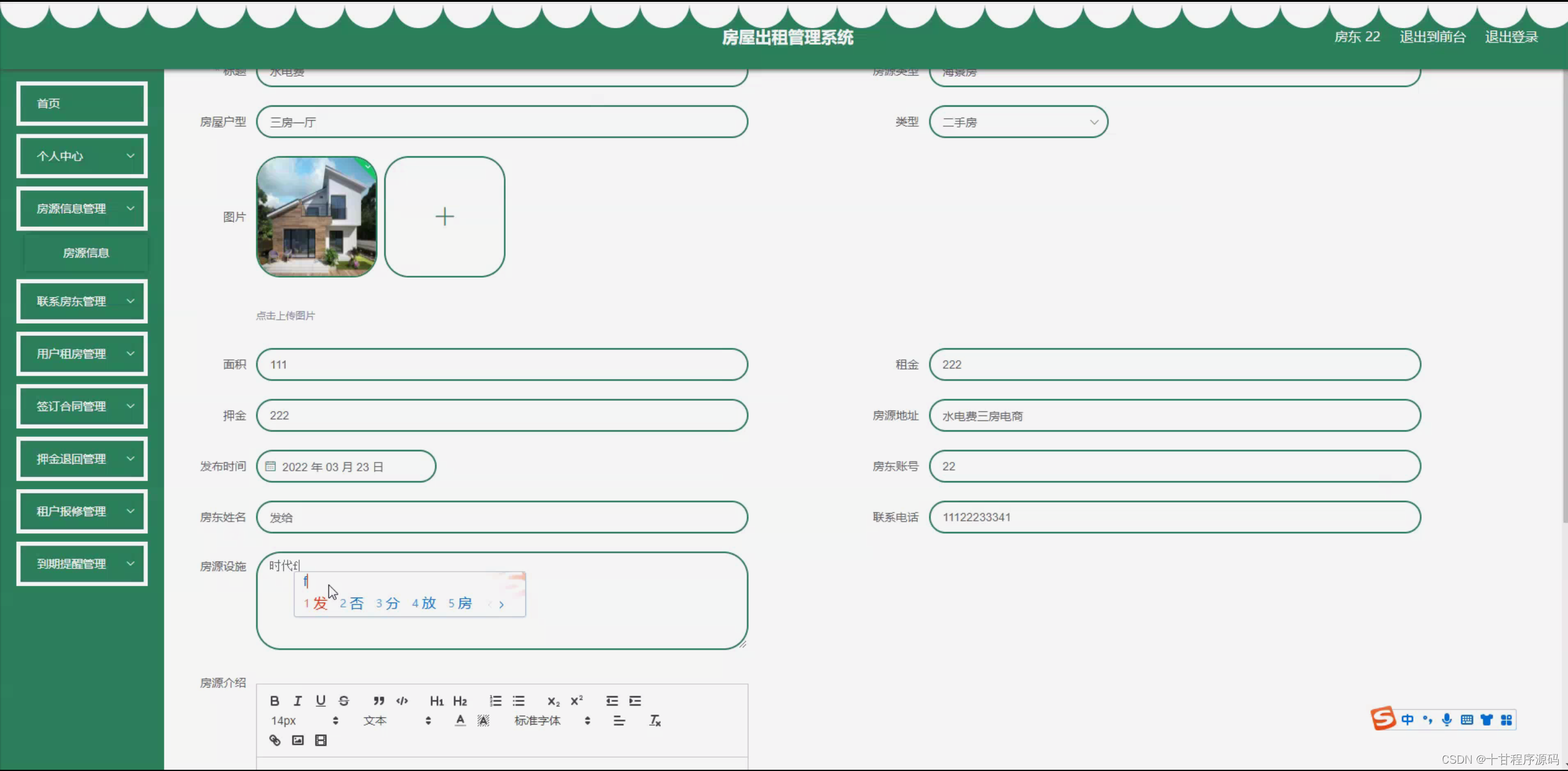This screenshot has width=1568, height=771.
Task: Open the text color picker
Action: (x=460, y=721)
